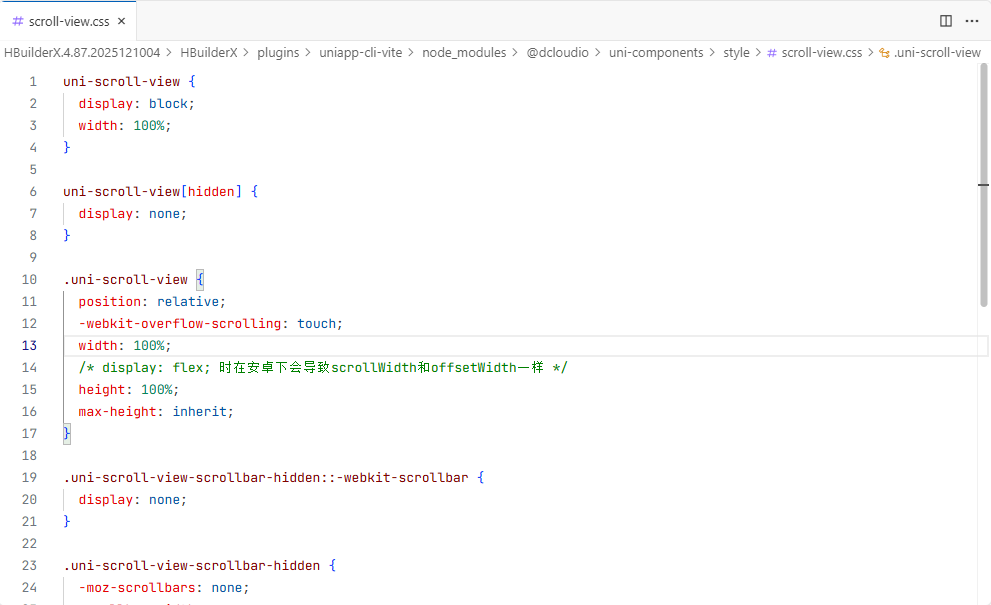Click '-webkit-overflow-scrolling: touch;' line
The height and width of the screenshot is (605, 991).
pos(210,324)
